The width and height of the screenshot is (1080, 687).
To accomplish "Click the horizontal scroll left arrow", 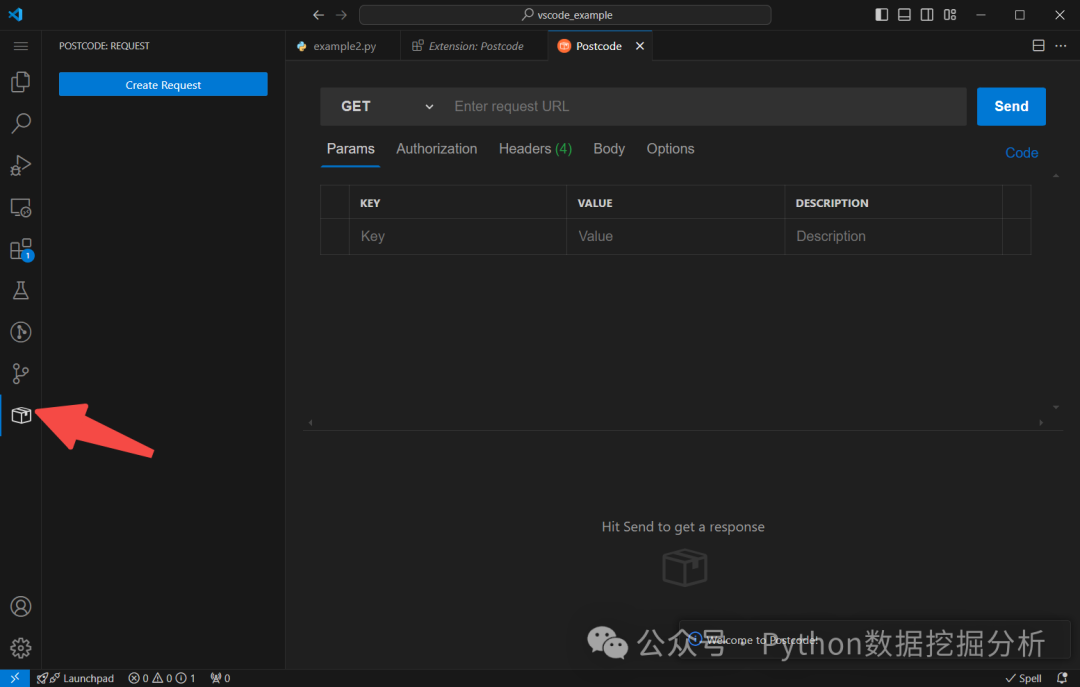I will (311, 422).
